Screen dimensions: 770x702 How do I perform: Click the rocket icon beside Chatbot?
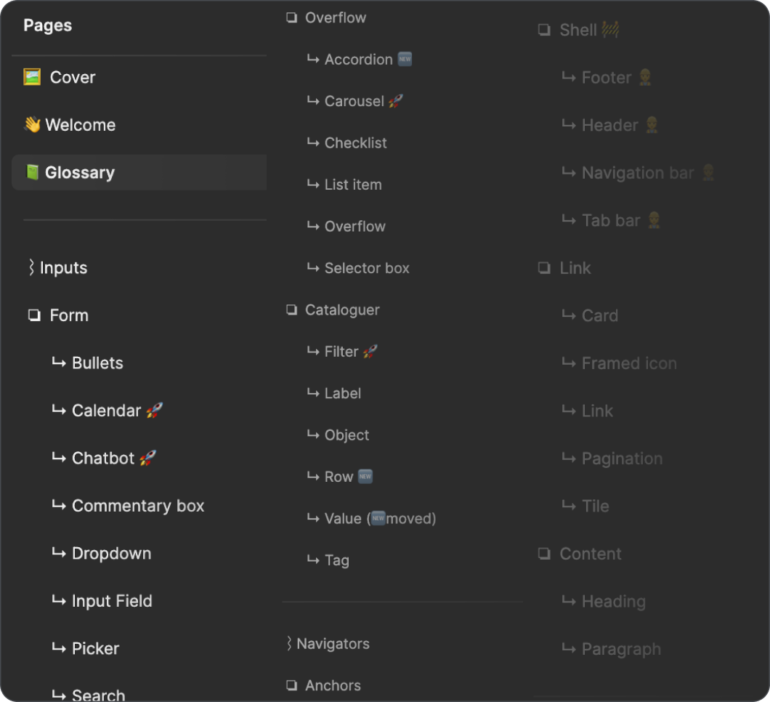tap(147, 458)
